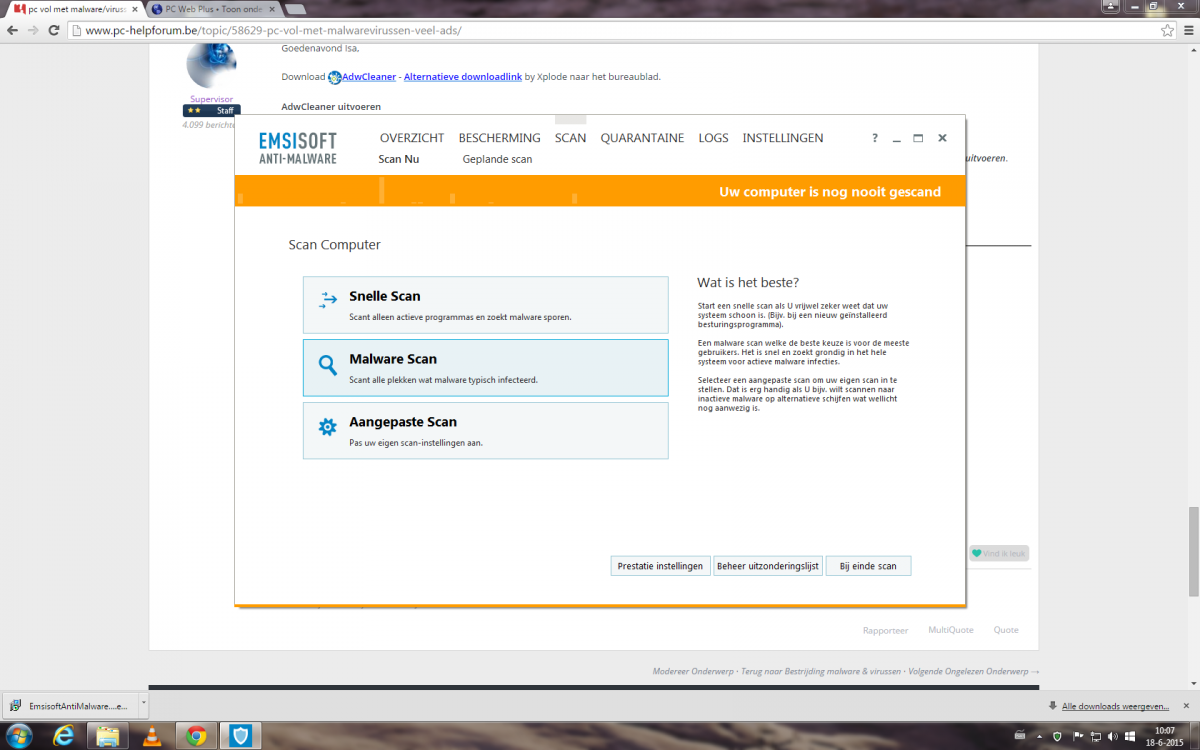Click the Emsisoft help question mark
The height and width of the screenshot is (750, 1200).
(x=875, y=138)
